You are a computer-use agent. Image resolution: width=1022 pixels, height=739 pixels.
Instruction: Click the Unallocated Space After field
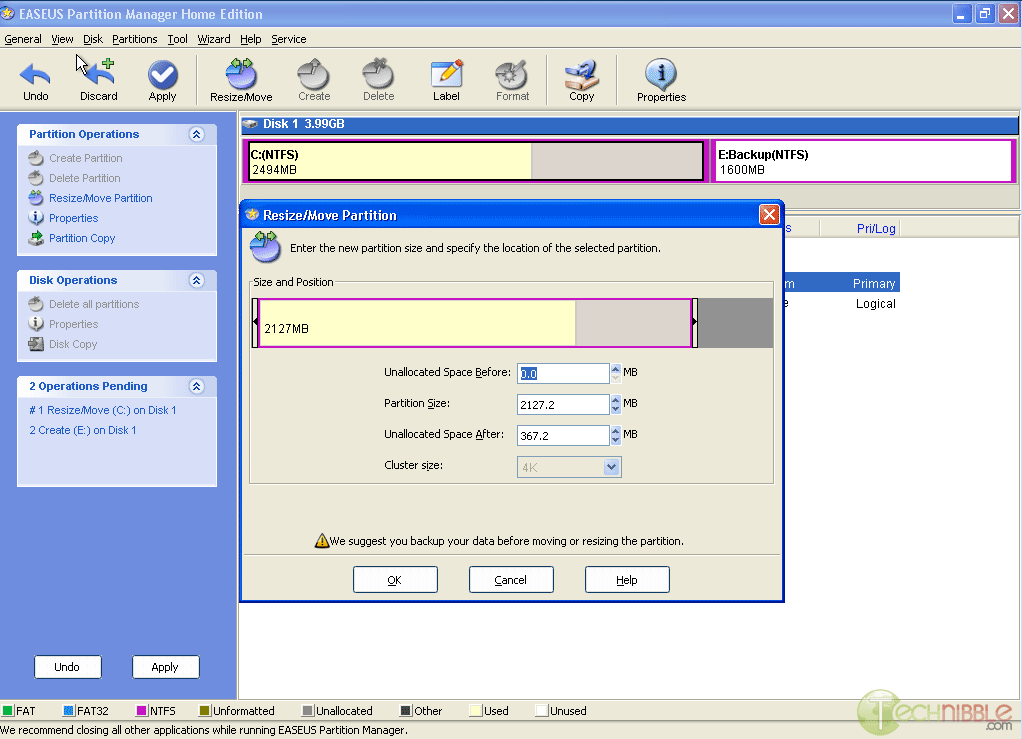[563, 435]
